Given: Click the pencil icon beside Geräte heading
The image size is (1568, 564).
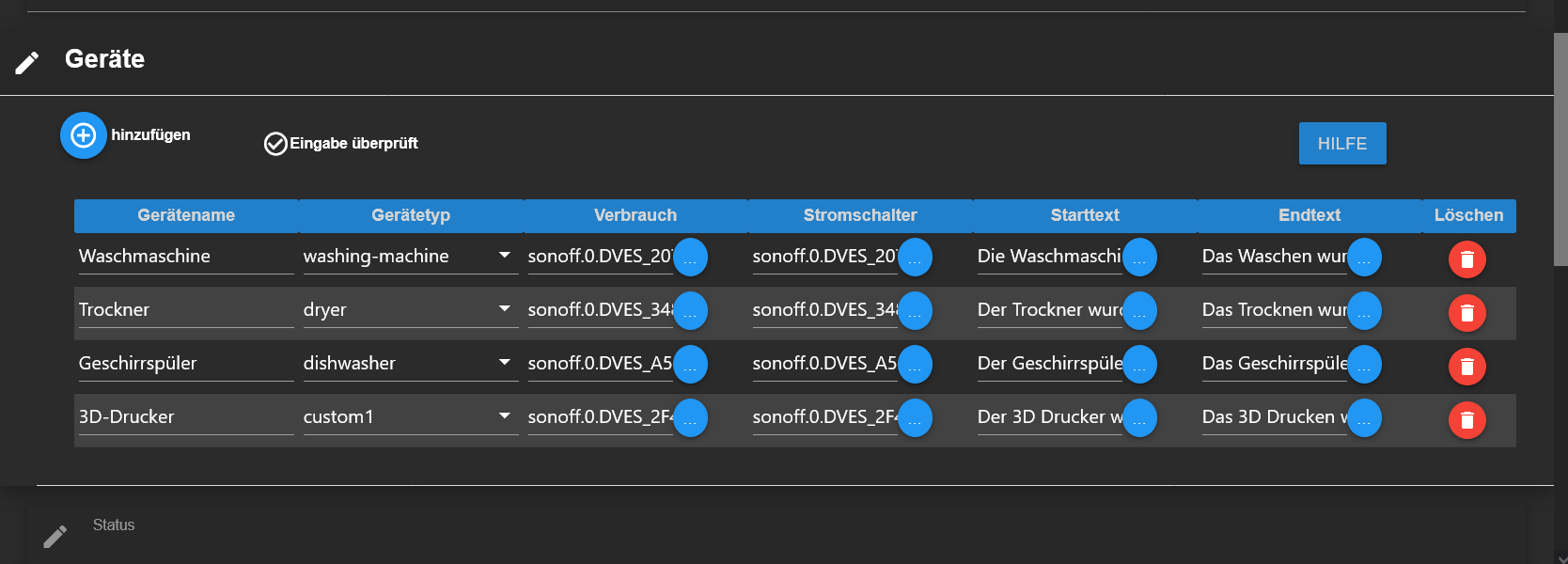Looking at the screenshot, I should click(27, 63).
